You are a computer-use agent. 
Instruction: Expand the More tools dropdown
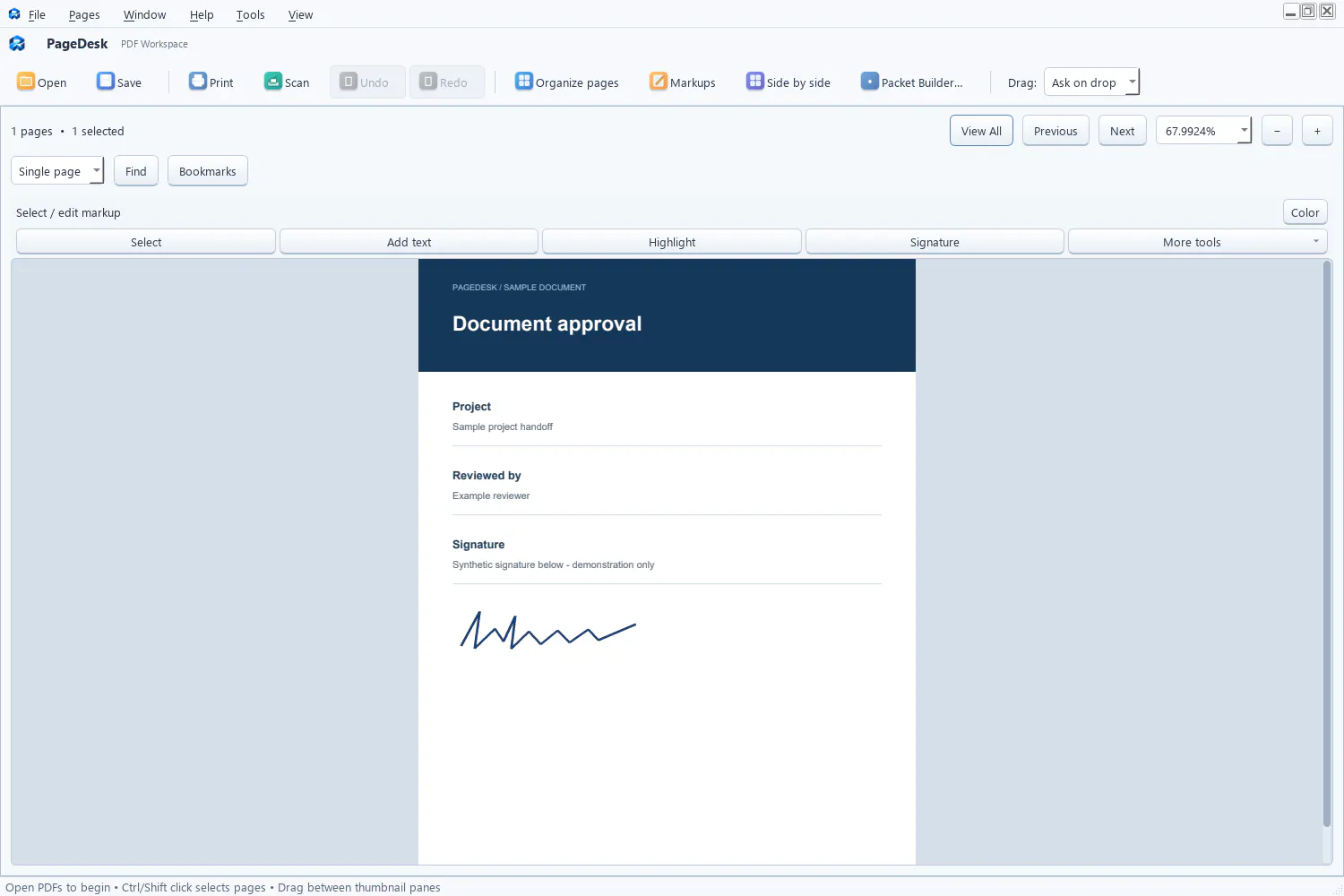click(1197, 242)
